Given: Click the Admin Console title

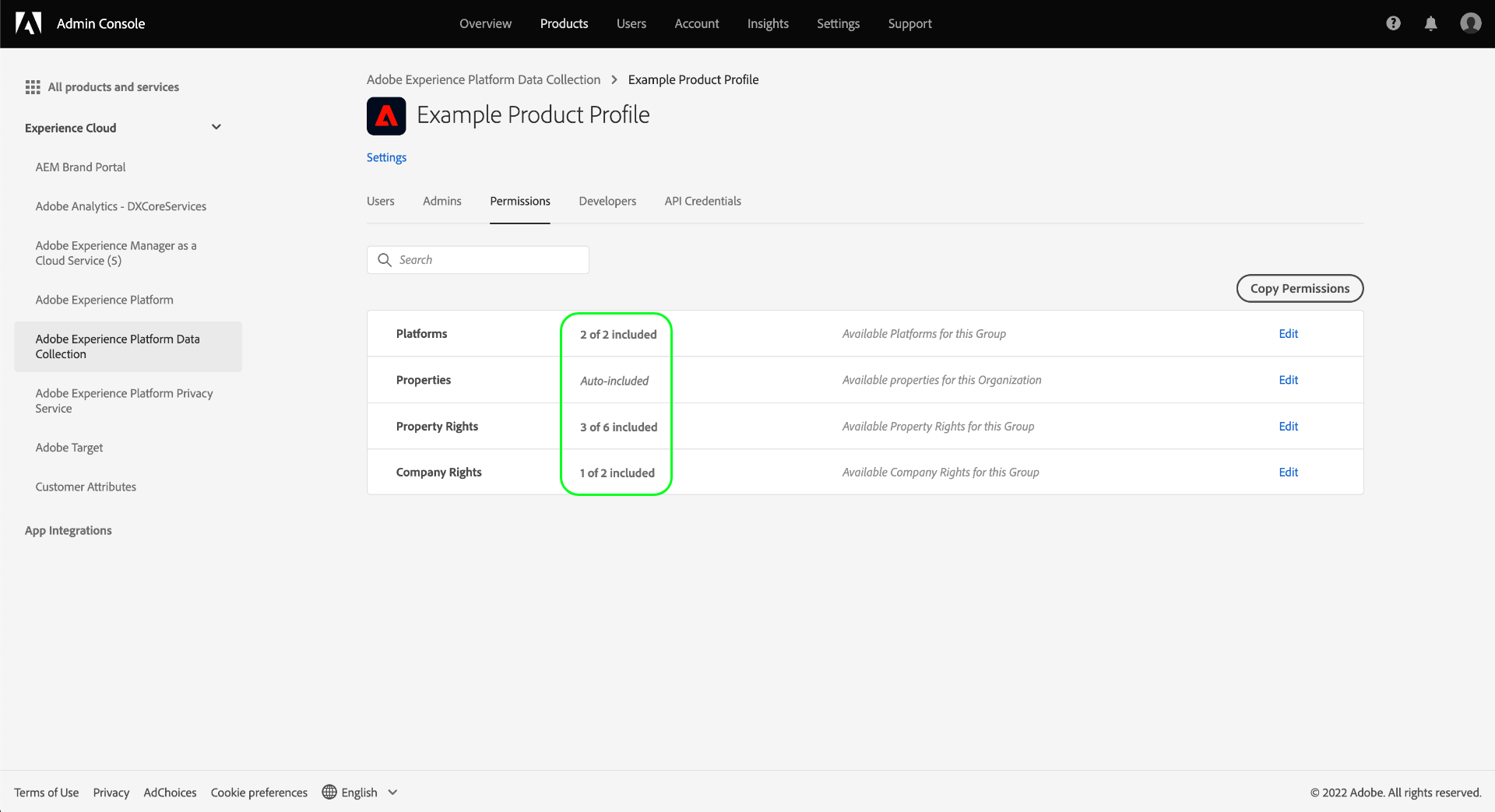Looking at the screenshot, I should (101, 23).
